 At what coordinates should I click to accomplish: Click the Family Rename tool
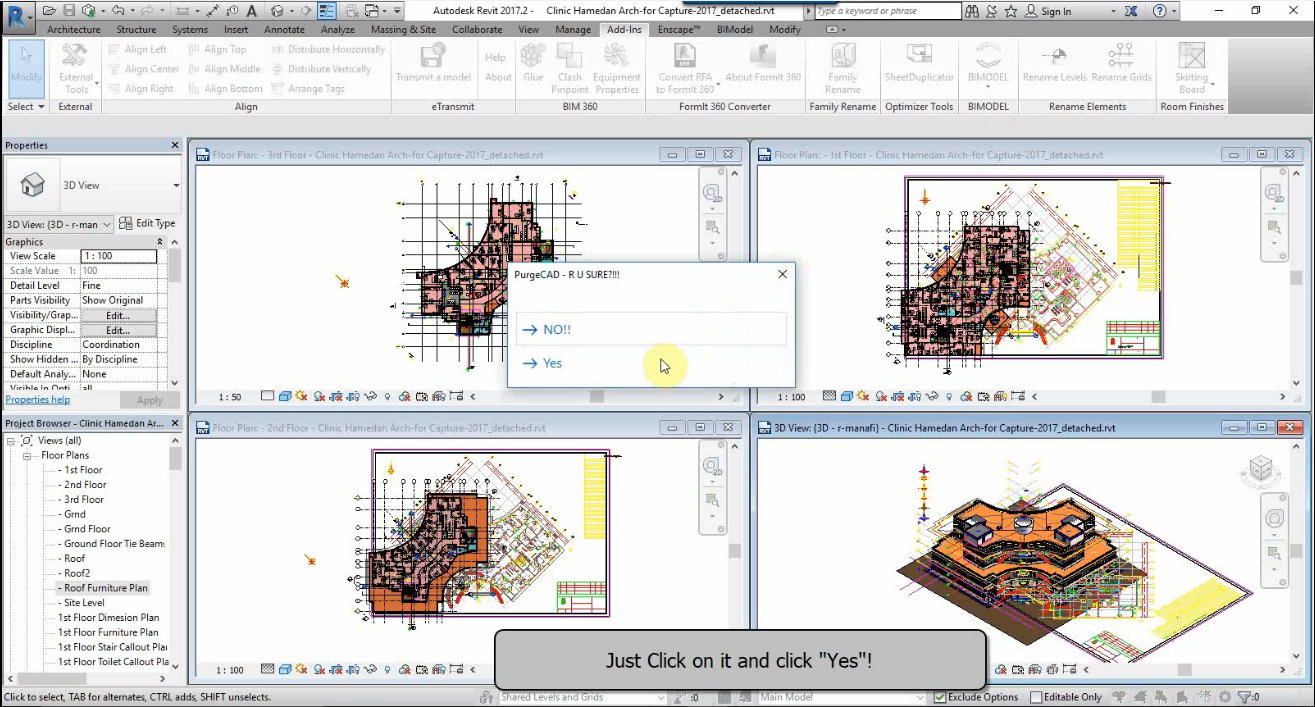[x=842, y=68]
